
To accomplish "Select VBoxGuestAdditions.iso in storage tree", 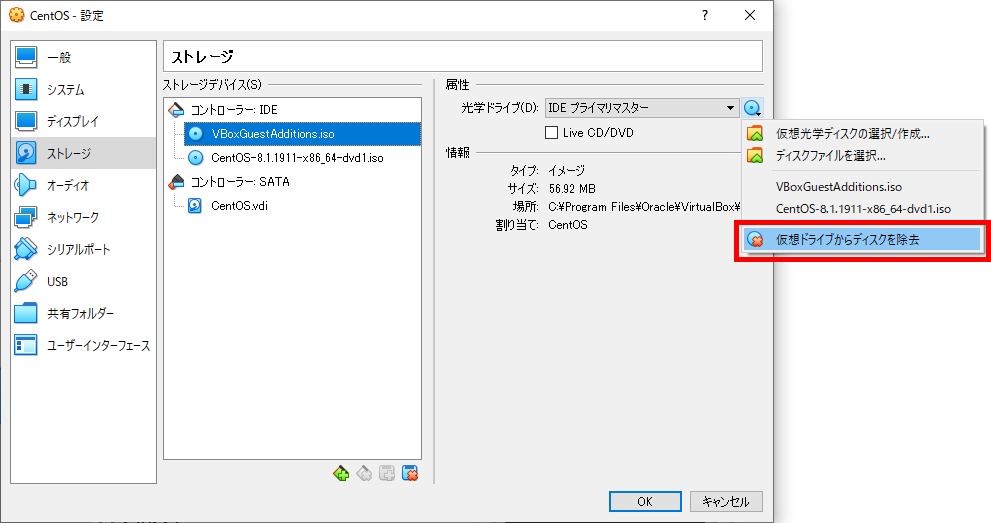I will pyautogui.click(x=302, y=134).
